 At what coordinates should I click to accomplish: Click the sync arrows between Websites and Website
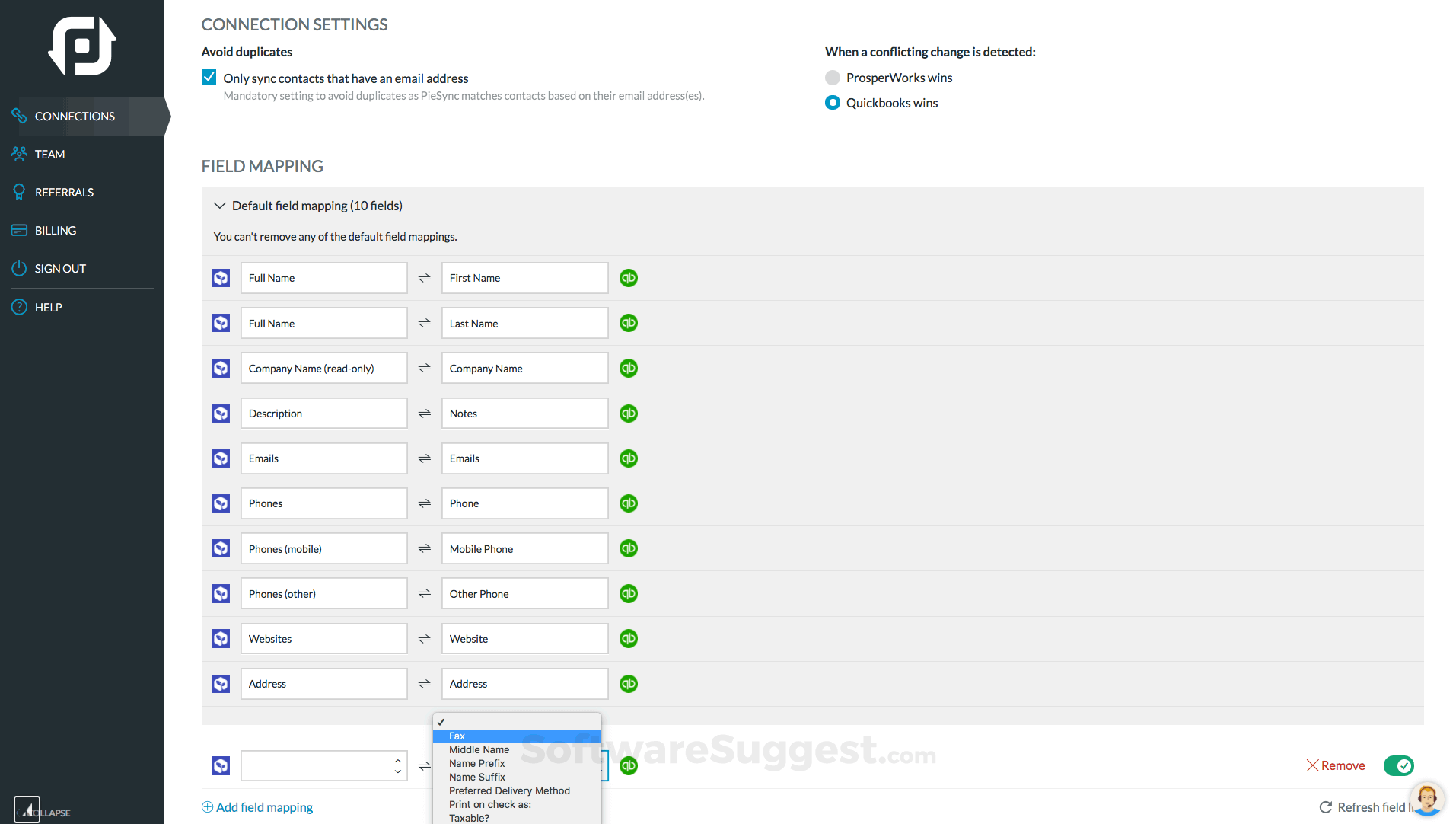(425, 639)
